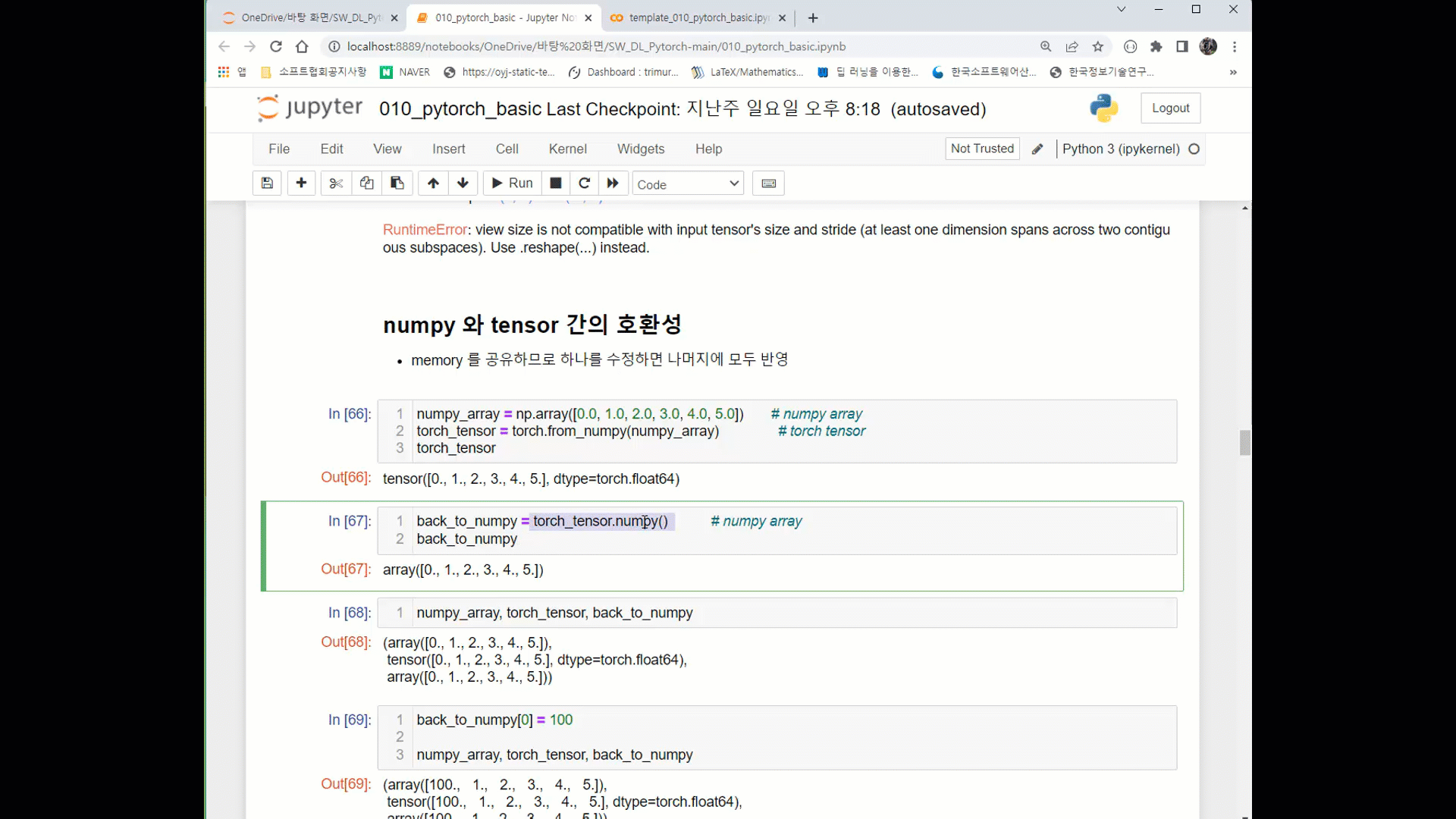This screenshot has height=819, width=1456.
Task: Move the selected cell up
Action: point(433,183)
